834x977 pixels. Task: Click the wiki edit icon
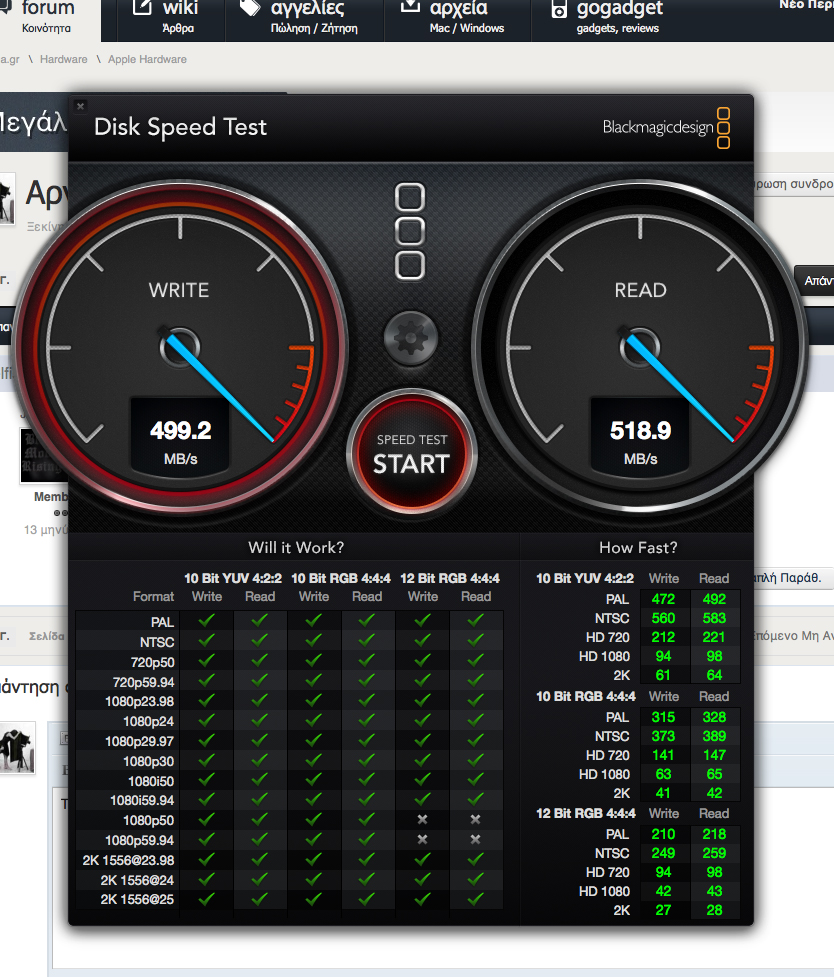click(142, 7)
